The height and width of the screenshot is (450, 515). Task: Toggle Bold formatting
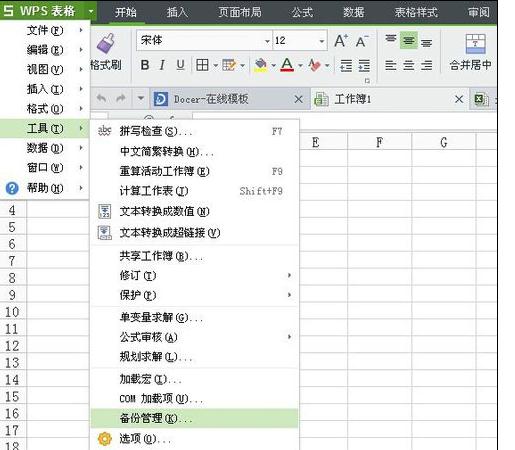(145, 65)
